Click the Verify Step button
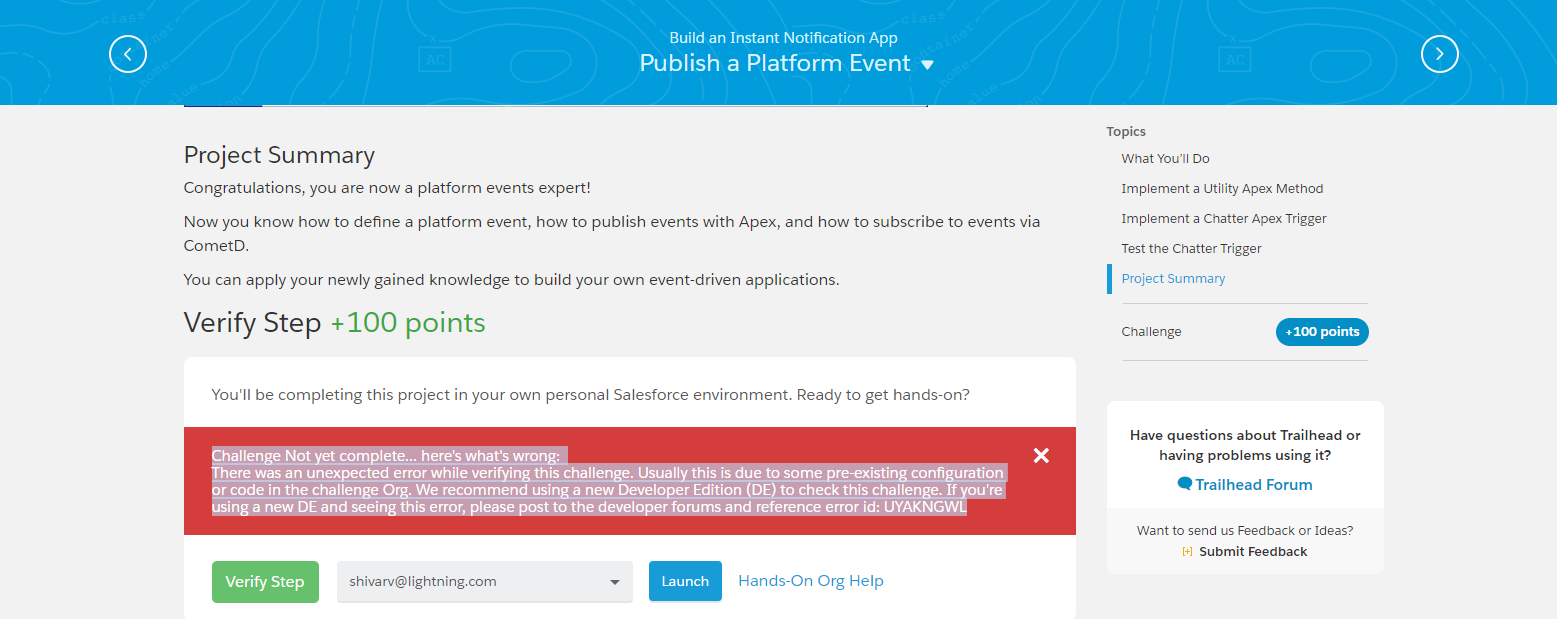 click(265, 582)
